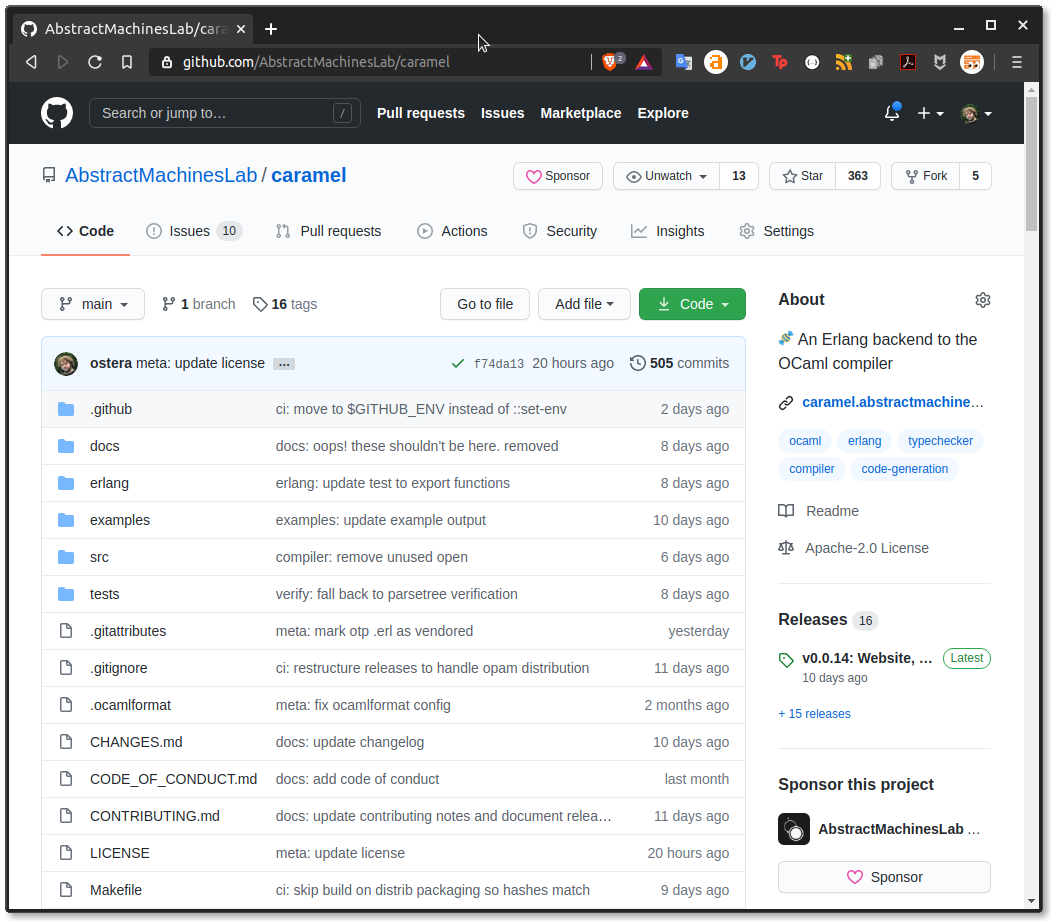Viewport: 1052px width, 922px height.
Task: Open the 16 tags link
Action: point(285,304)
